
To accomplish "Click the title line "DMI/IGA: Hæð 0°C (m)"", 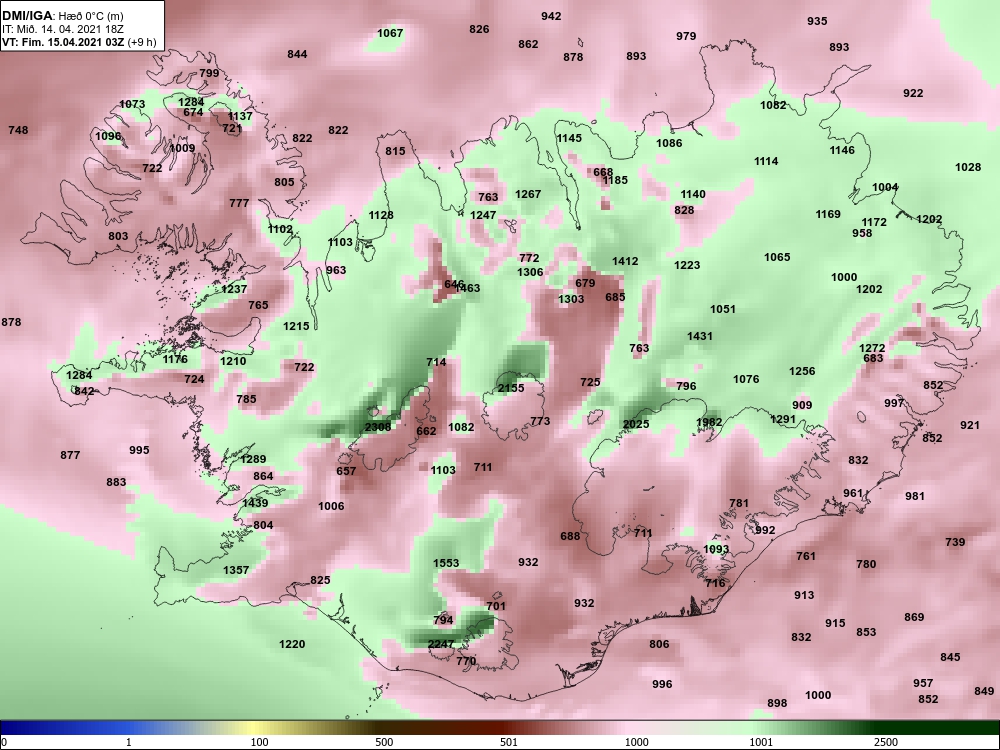I will (x=62, y=17).
